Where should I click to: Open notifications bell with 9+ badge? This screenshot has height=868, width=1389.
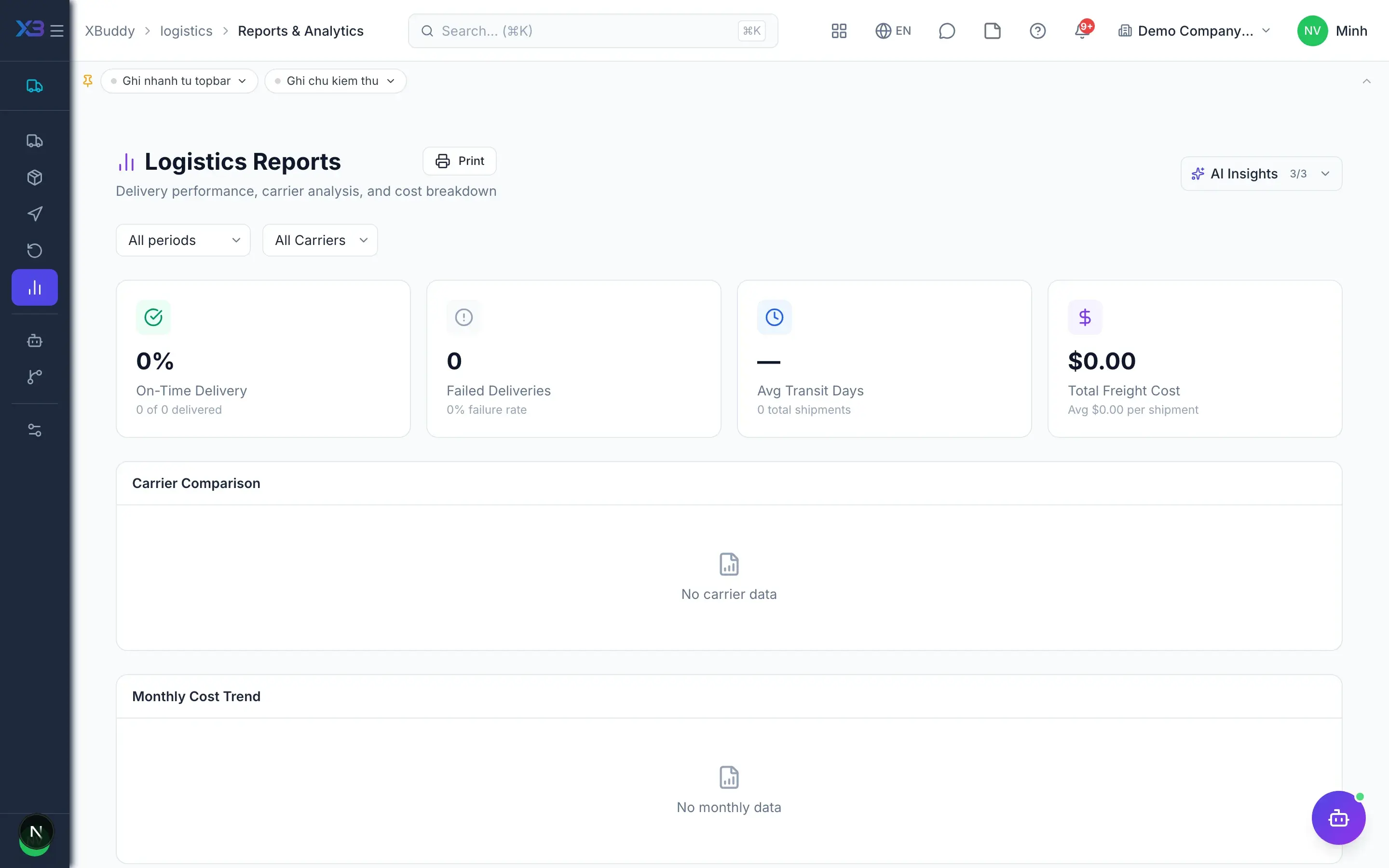(1083, 30)
